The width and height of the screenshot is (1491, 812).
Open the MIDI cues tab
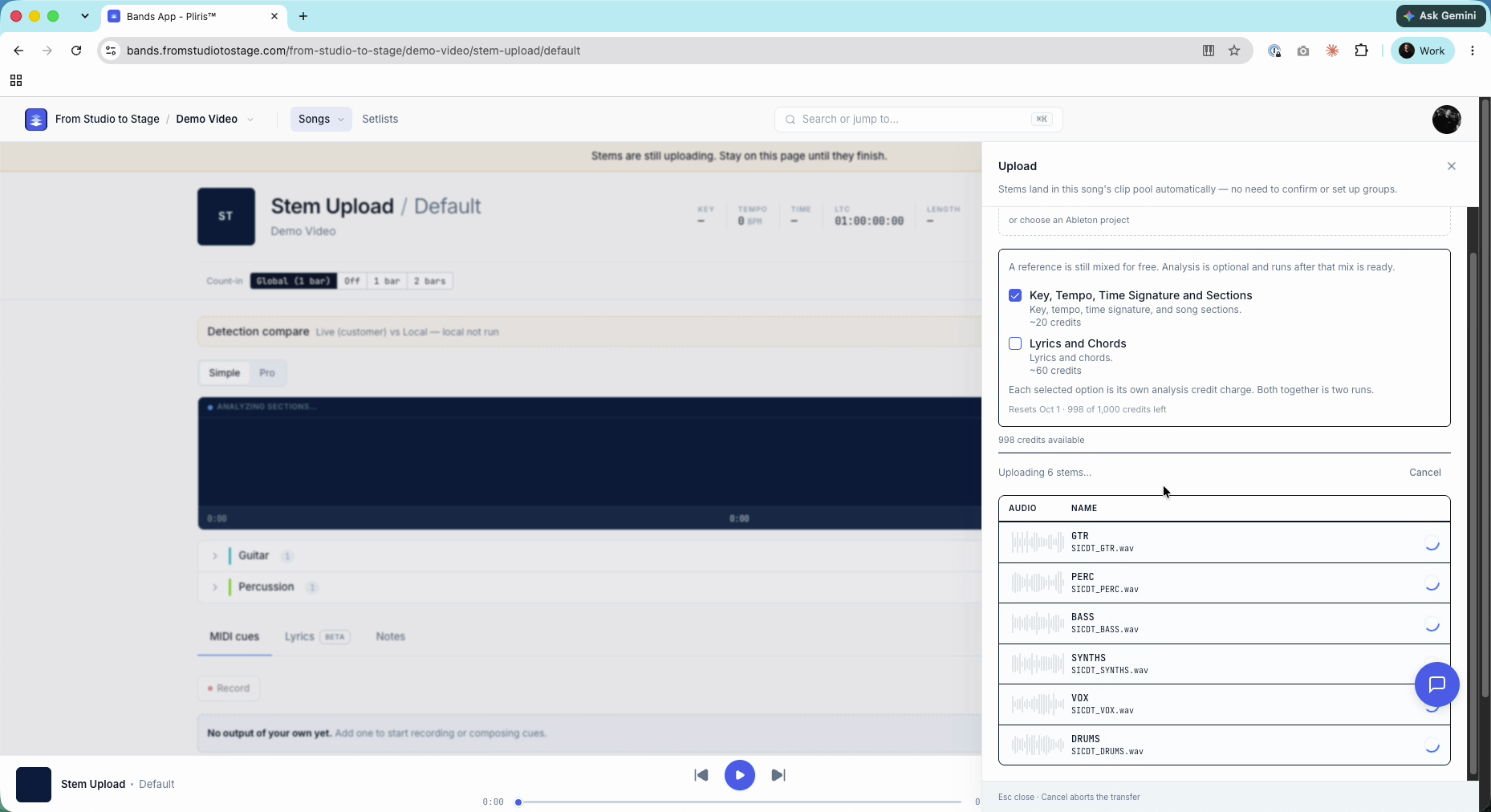[234, 636]
